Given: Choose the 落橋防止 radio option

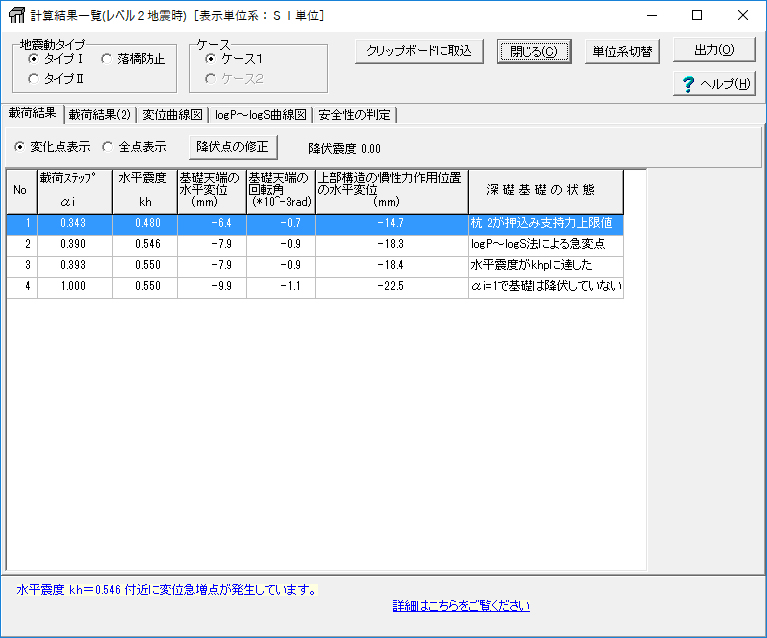Looking at the screenshot, I should pos(107,59).
